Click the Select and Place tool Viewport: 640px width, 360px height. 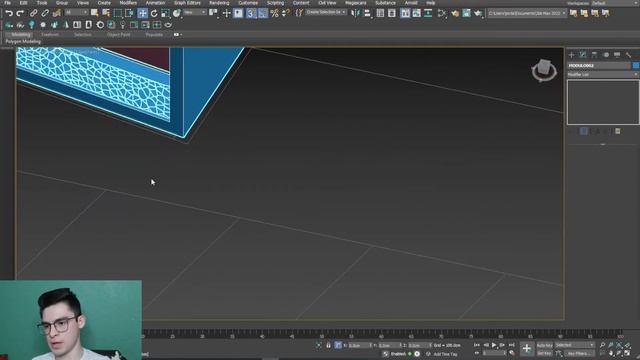pos(176,13)
